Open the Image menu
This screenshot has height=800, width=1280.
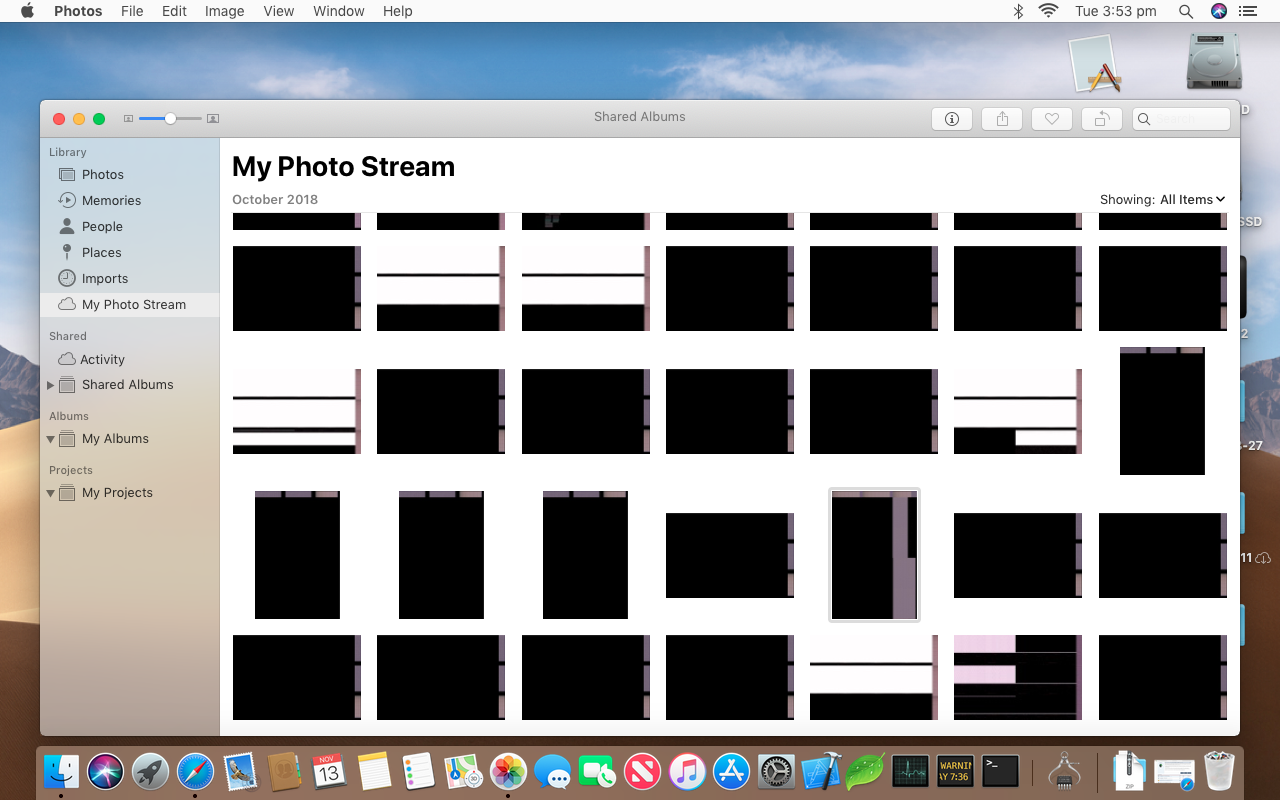pyautogui.click(x=224, y=11)
